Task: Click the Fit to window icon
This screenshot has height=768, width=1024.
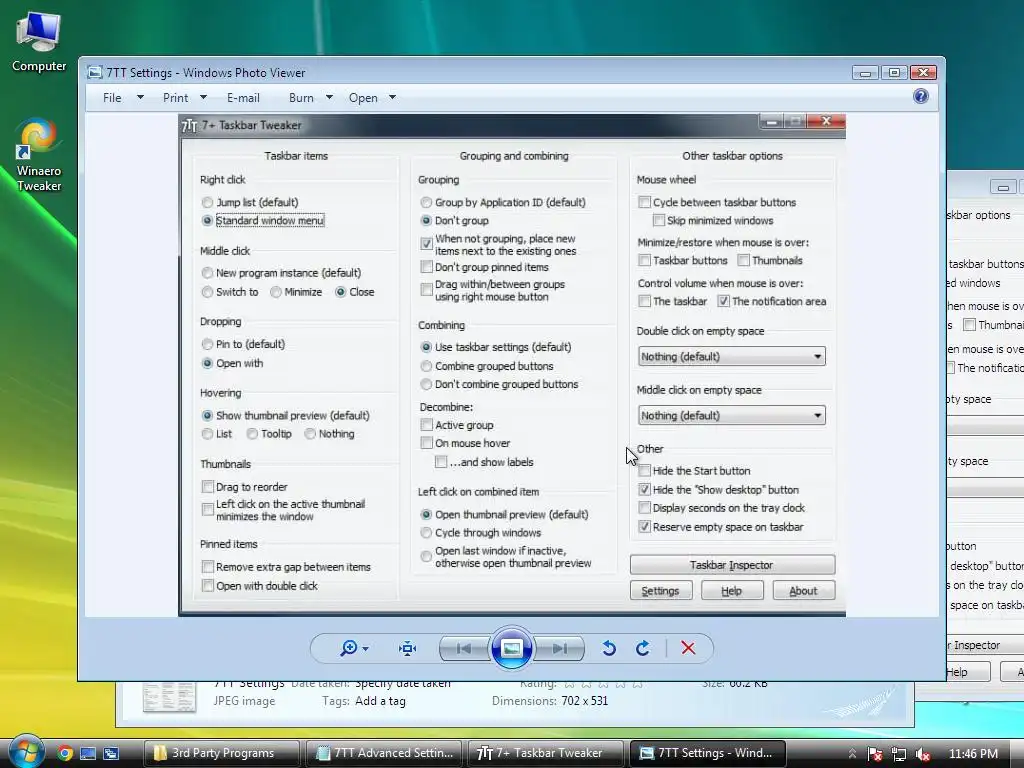Action: (408, 648)
